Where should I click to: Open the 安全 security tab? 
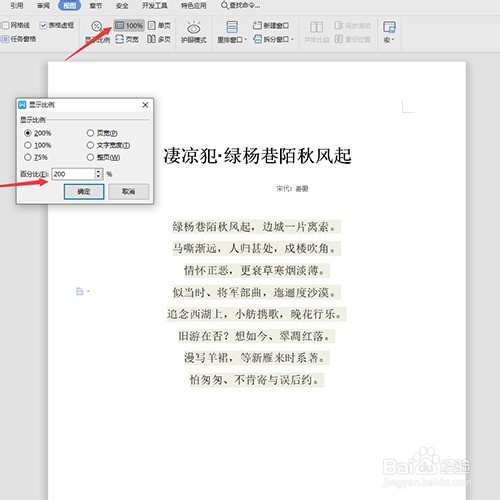tap(122, 5)
